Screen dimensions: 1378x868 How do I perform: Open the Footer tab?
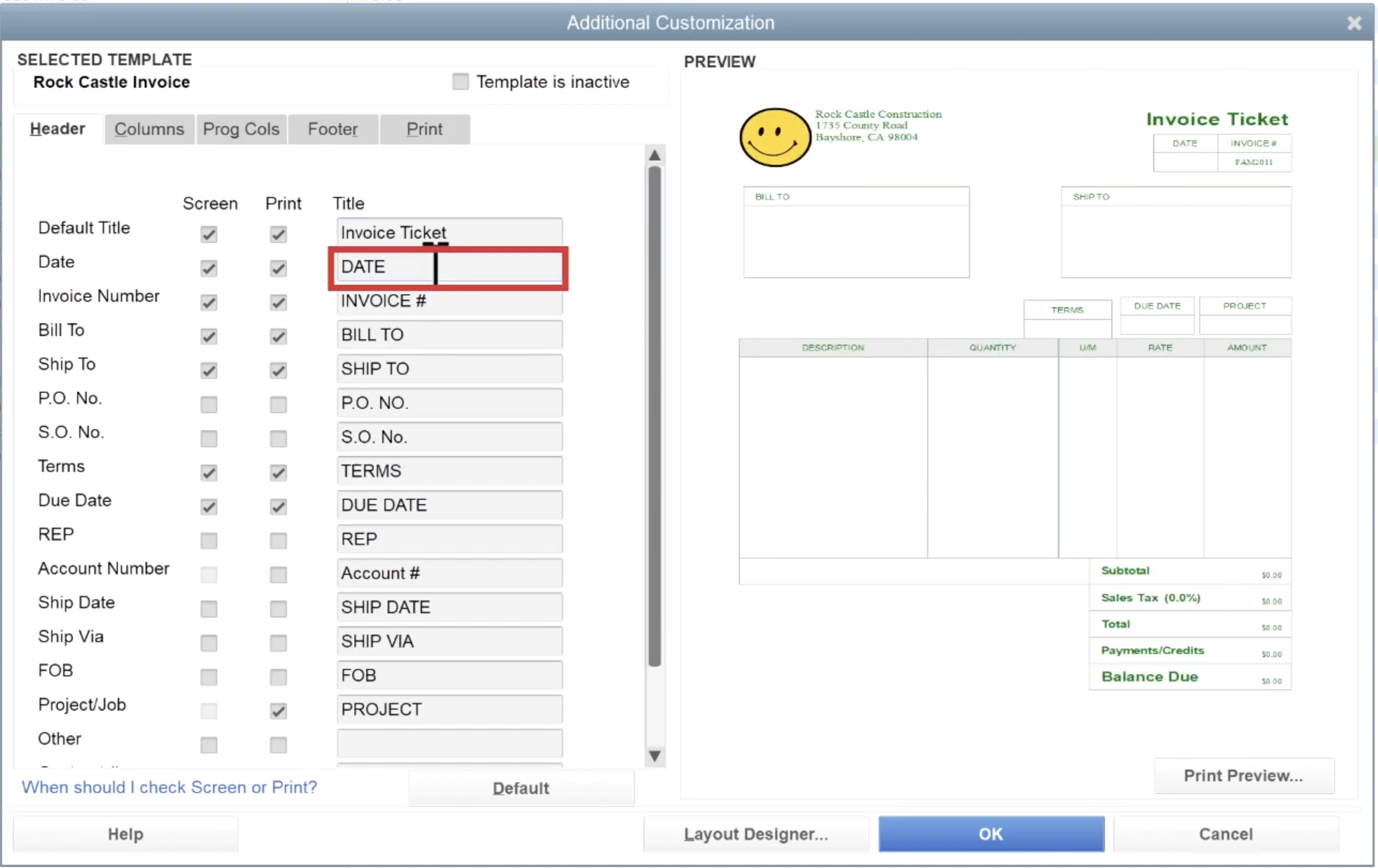(333, 130)
